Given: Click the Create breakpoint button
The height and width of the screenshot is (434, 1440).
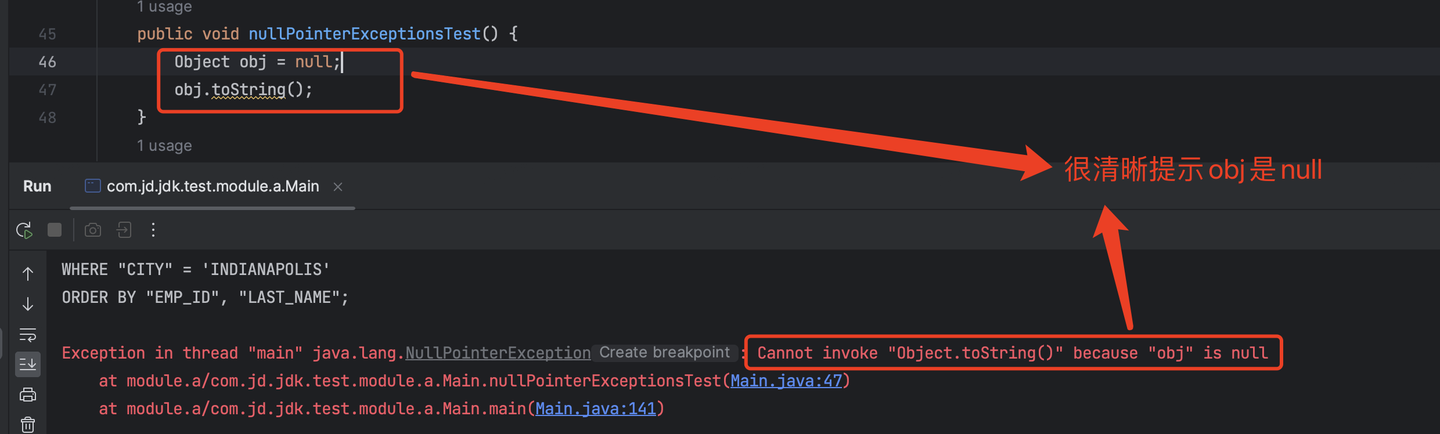Looking at the screenshot, I should click(x=664, y=352).
